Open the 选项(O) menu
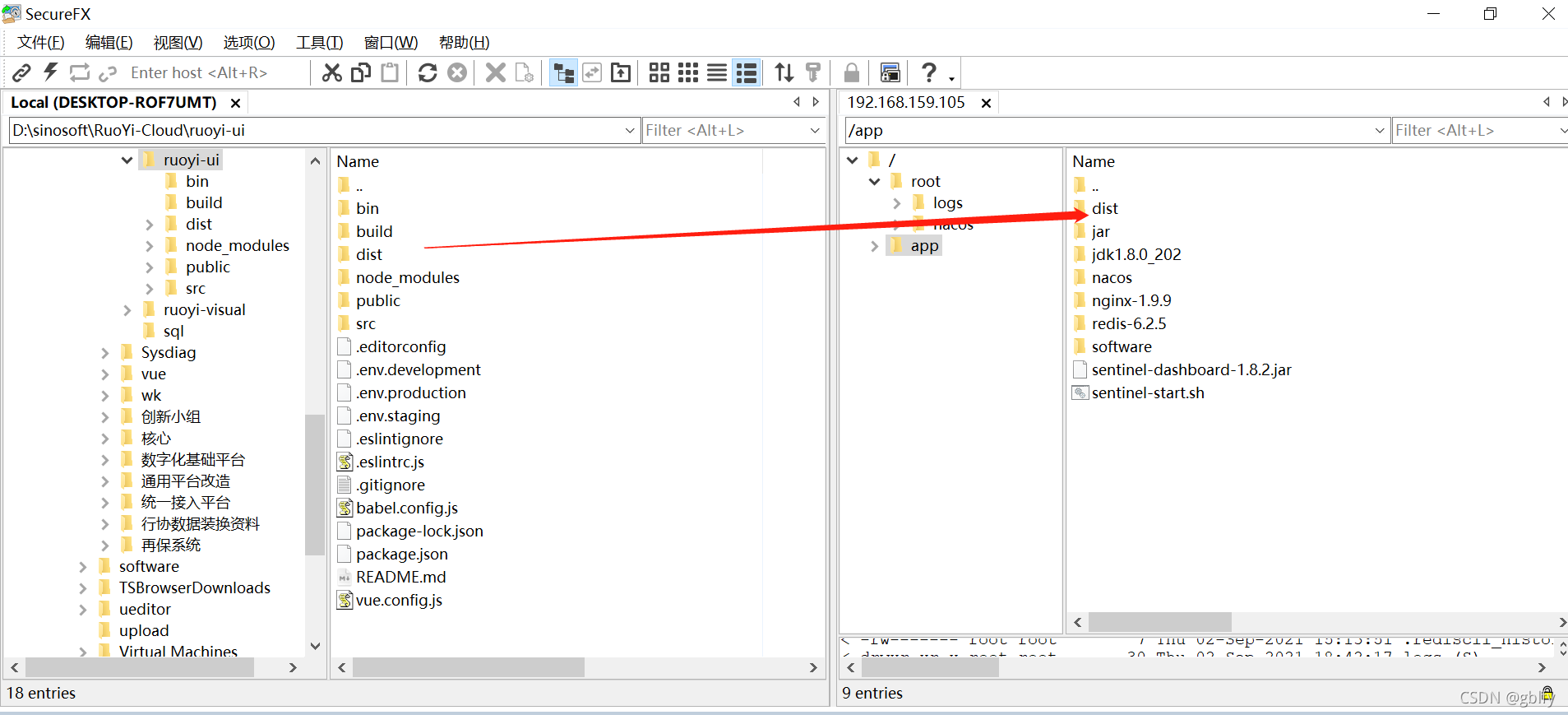 tap(249, 43)
